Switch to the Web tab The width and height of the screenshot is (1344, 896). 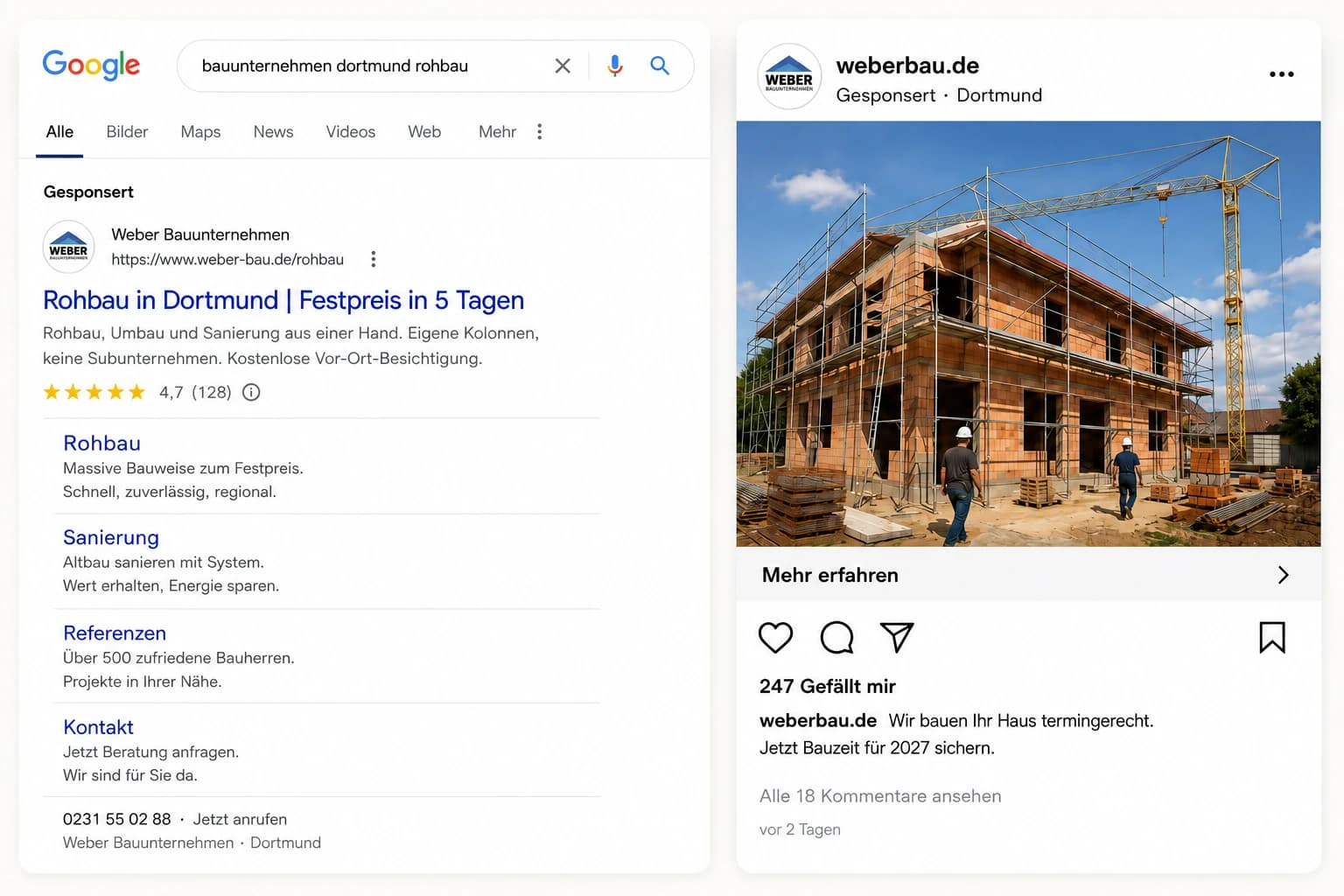(424, 131)
